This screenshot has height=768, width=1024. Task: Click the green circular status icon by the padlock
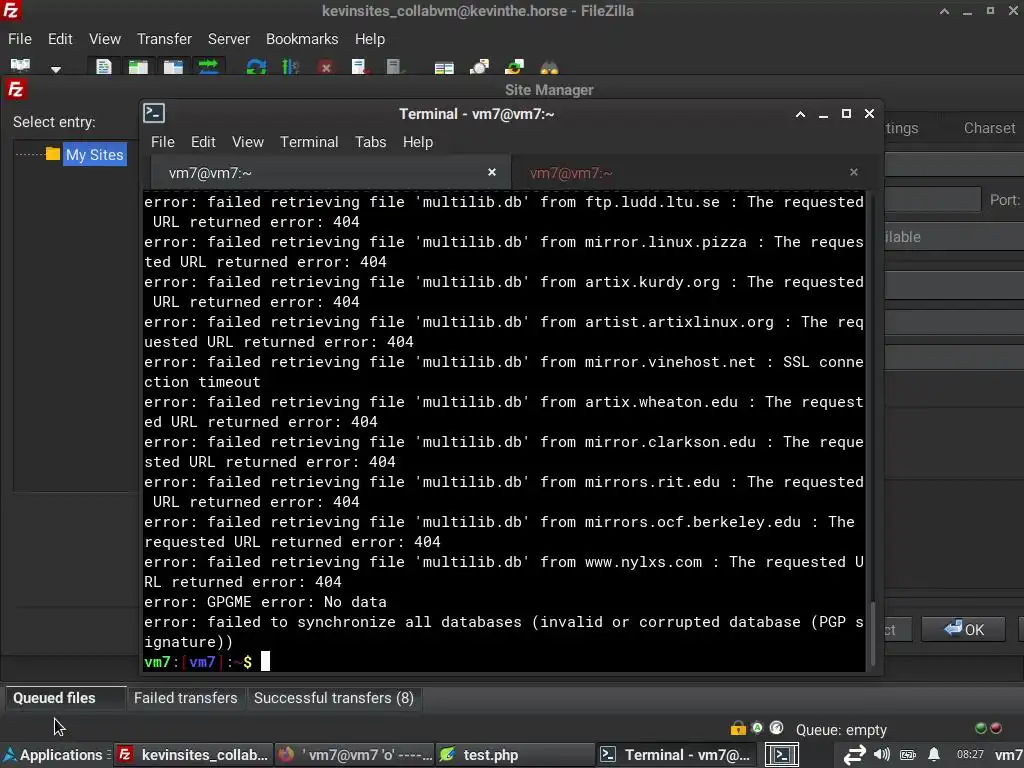(757, 728)
